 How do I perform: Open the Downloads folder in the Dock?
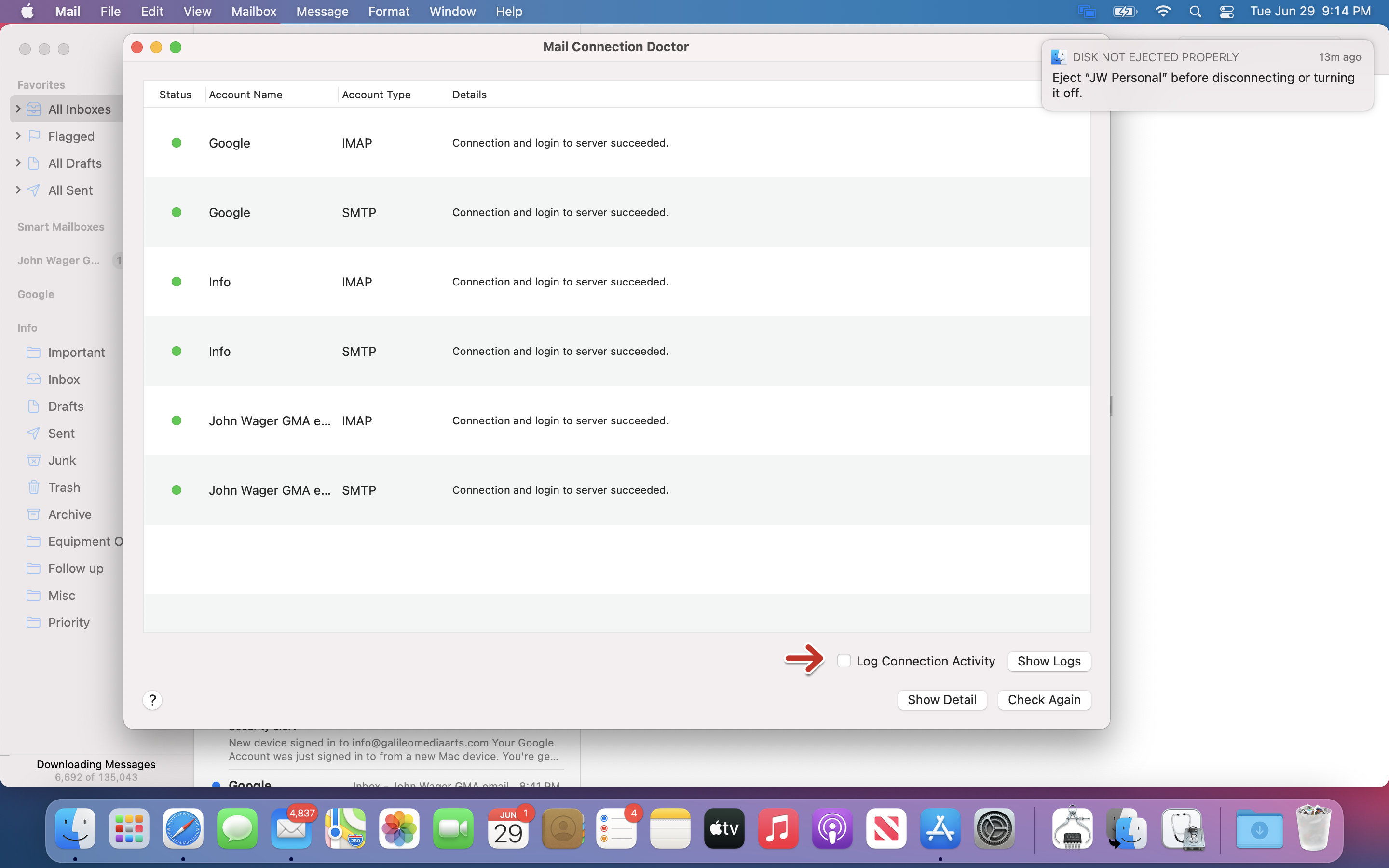click(x=1259, y=828)
